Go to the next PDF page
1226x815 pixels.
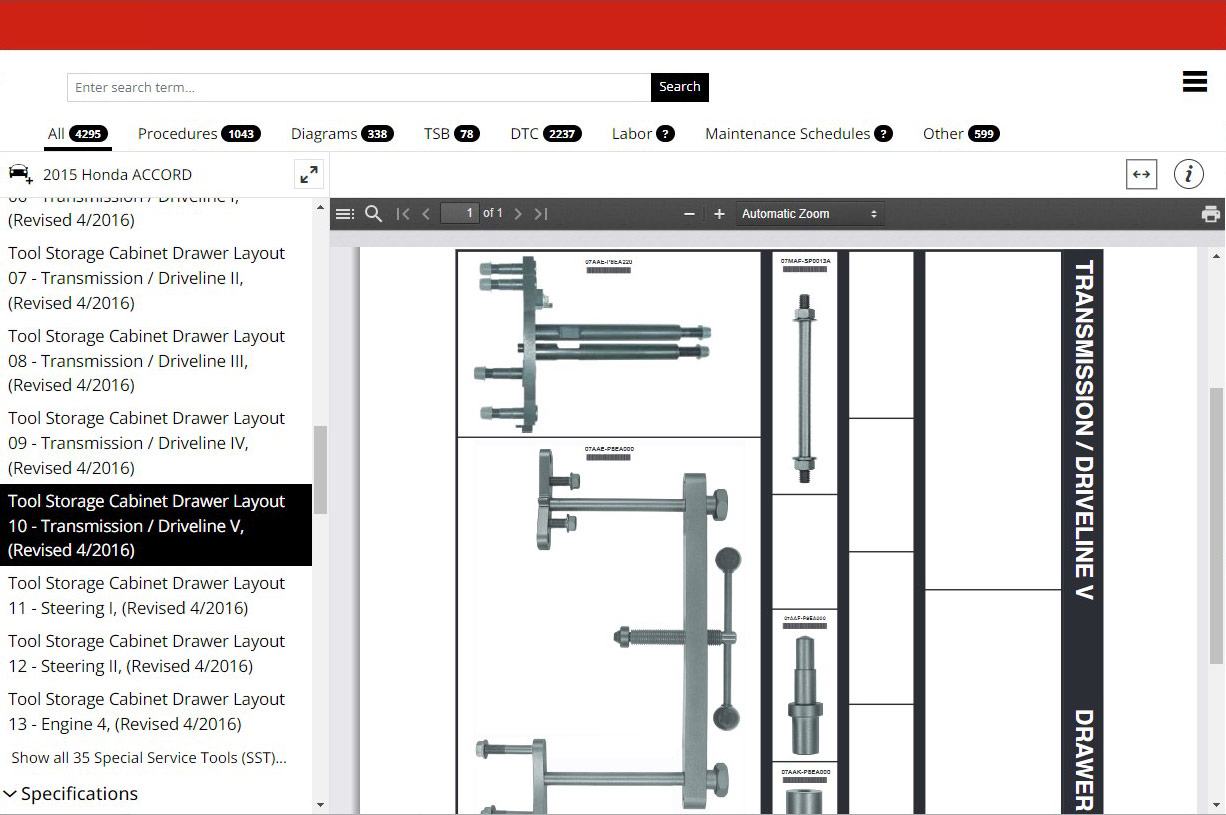518,214
